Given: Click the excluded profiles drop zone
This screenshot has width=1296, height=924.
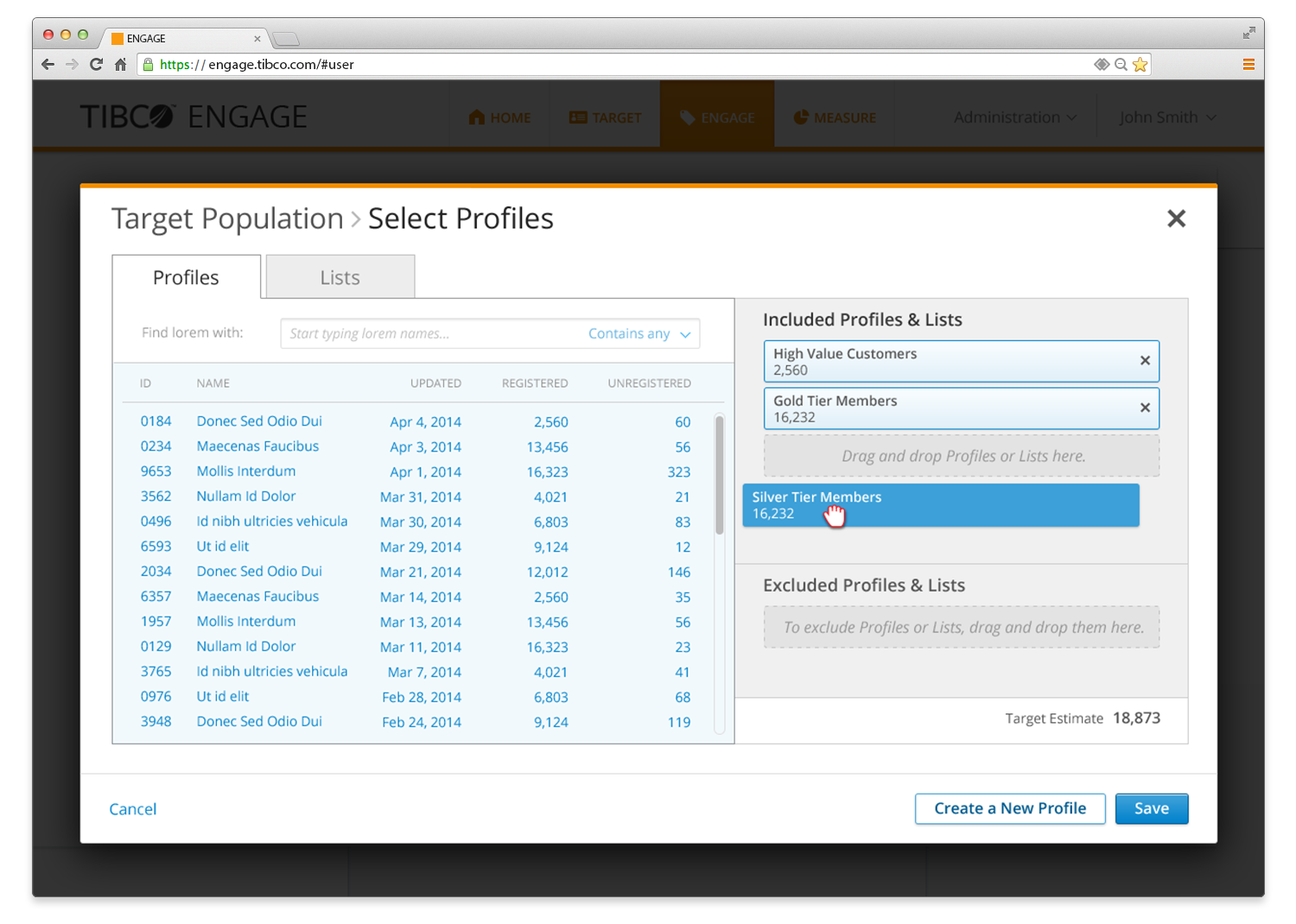Looking at the screenshot, I should pos(962,627).
